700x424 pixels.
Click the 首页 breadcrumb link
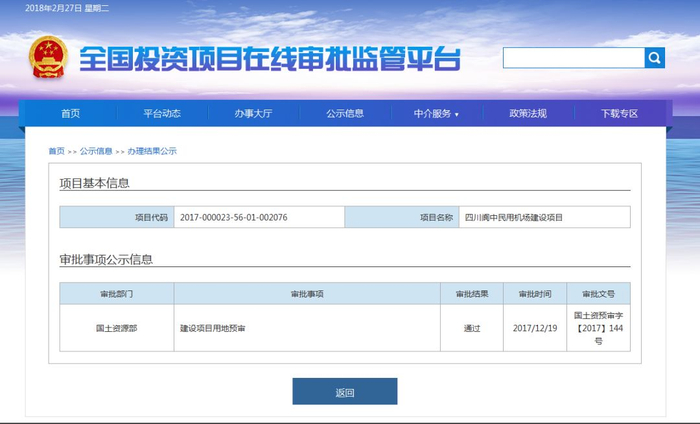pyautogui.click(x=56, y=151)
